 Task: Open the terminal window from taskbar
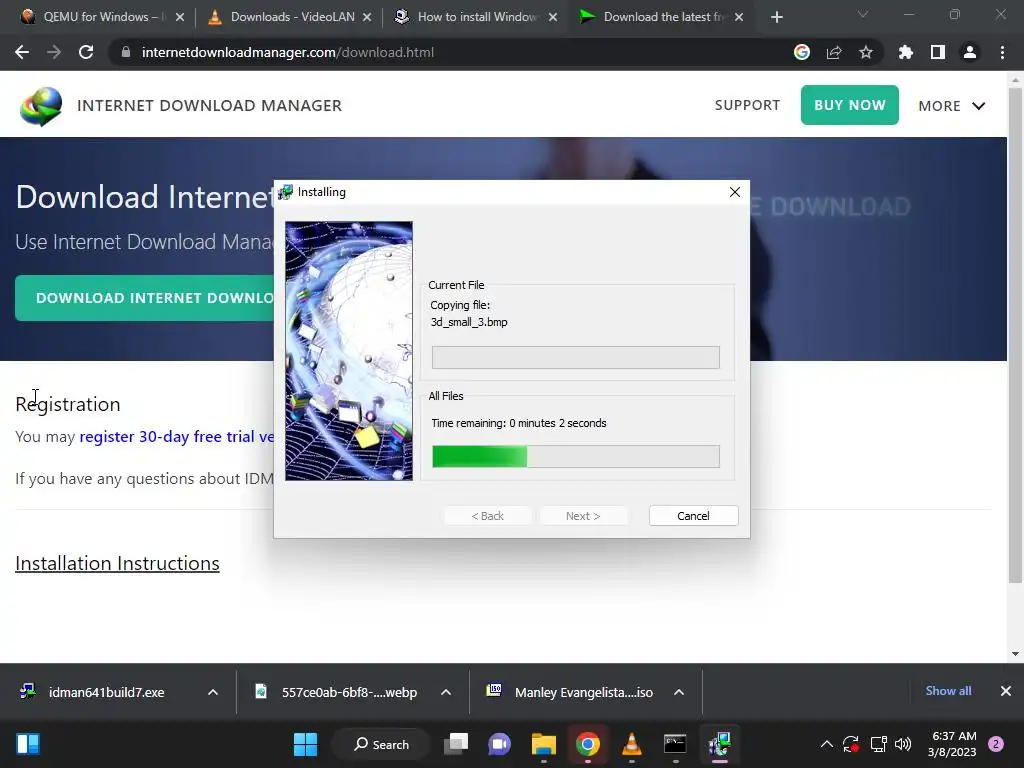(x=675, y=744)
